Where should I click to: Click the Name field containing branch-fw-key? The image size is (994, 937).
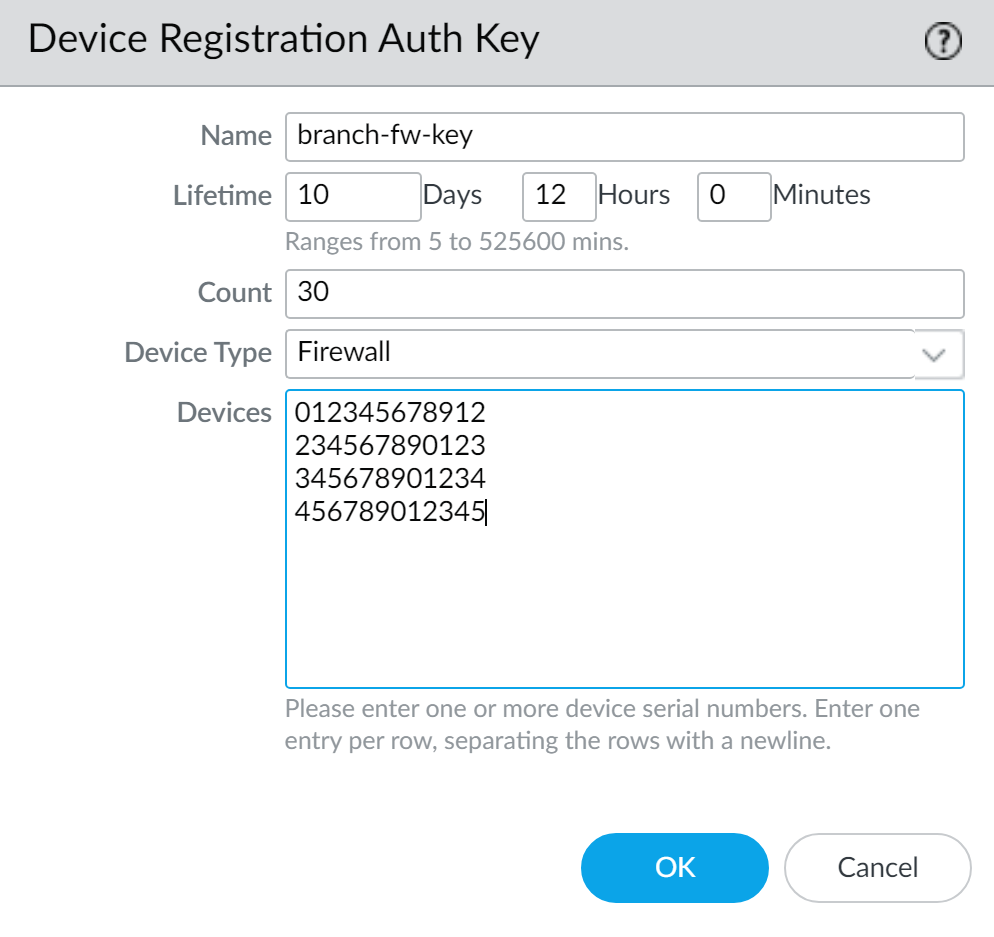point(624,137)
